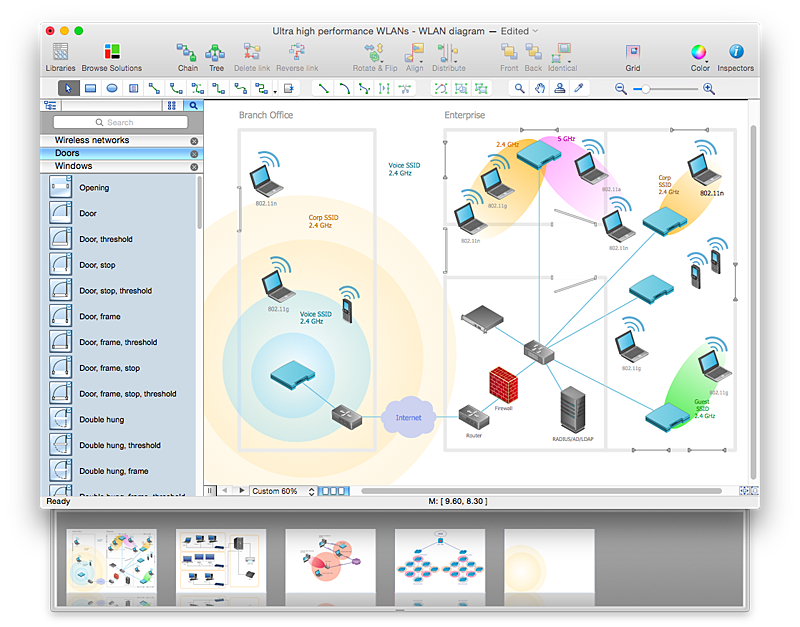Select the stamp clone tool

point(560,89)
